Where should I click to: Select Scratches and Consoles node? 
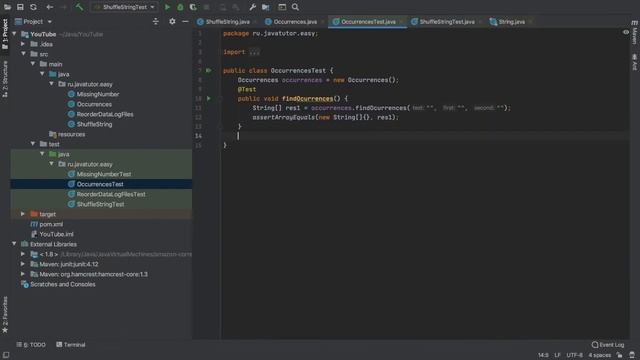point(62,284)
